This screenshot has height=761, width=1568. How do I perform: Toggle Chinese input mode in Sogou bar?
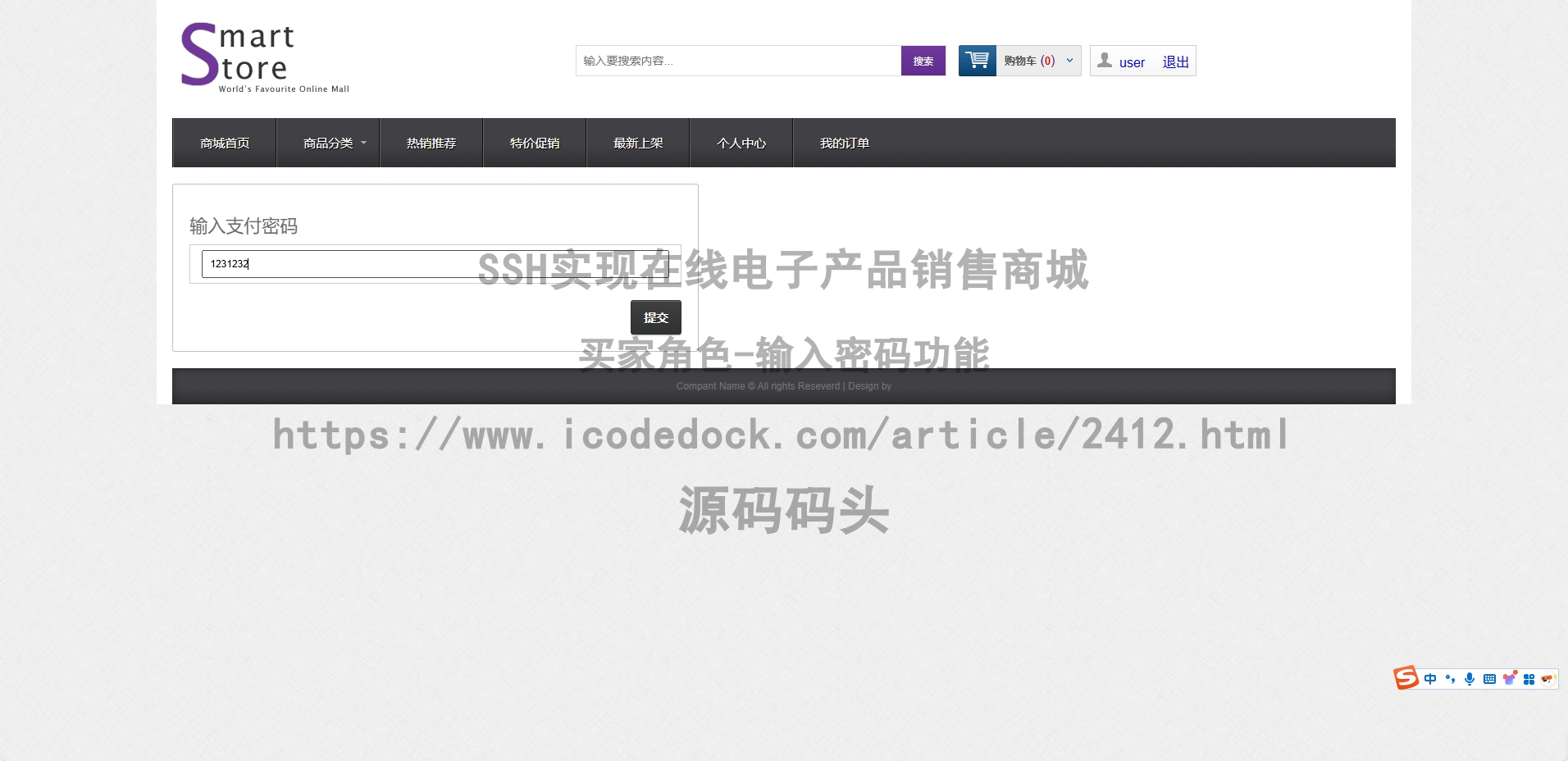pyautogui.click(x=1430, y=679)
